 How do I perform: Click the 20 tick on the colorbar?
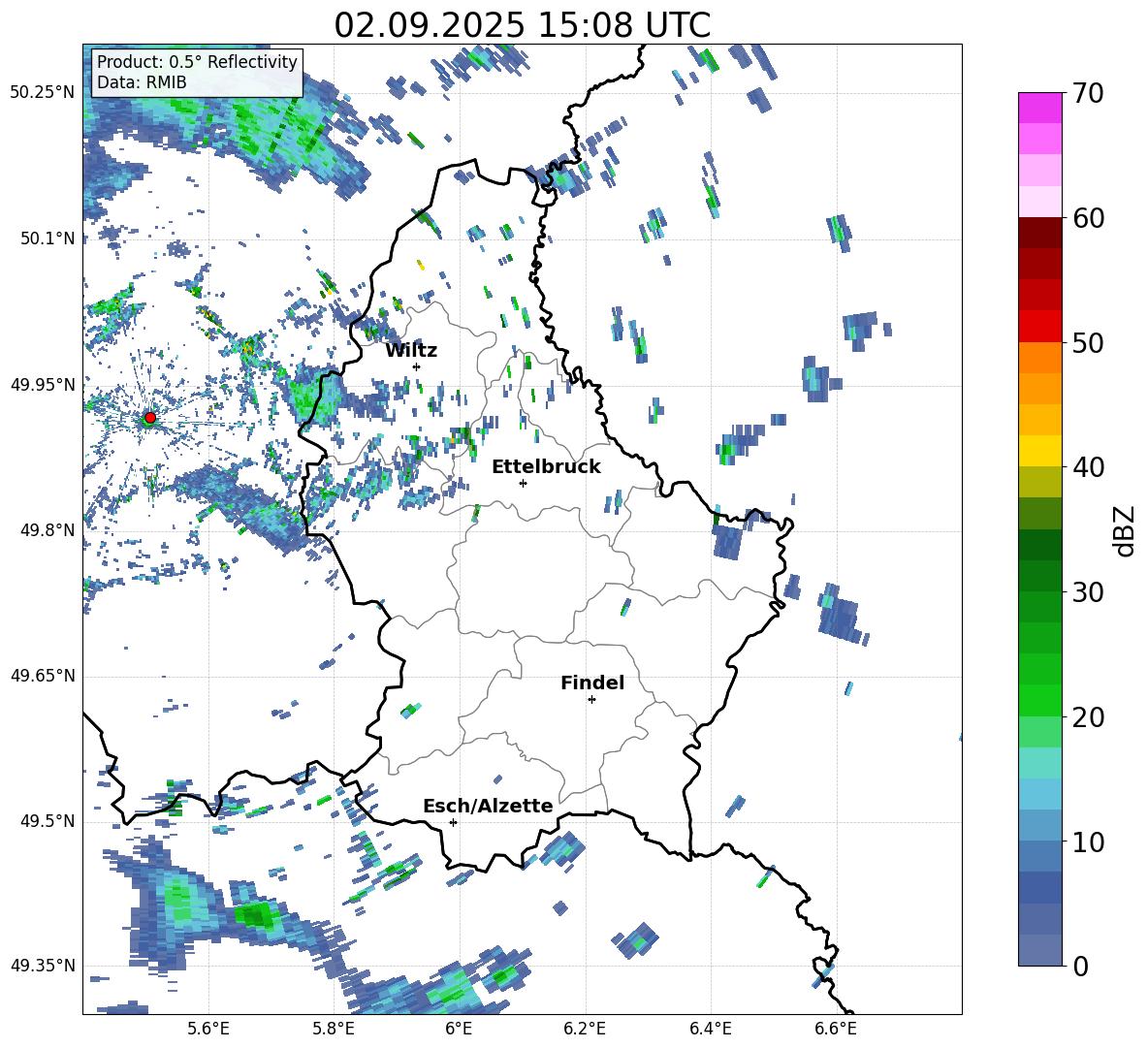coord(1088,716)
